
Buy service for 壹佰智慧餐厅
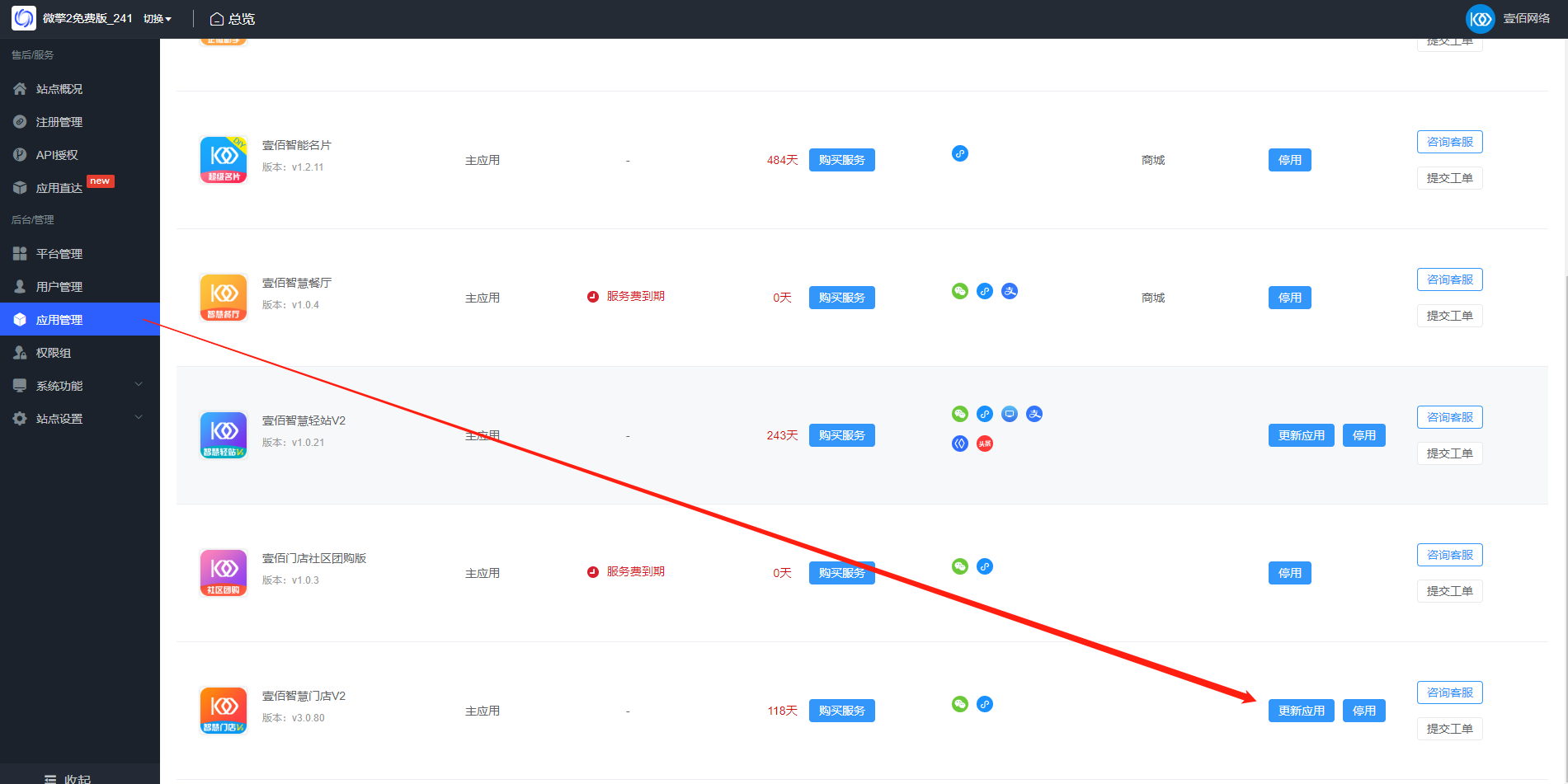click(841, 298)
